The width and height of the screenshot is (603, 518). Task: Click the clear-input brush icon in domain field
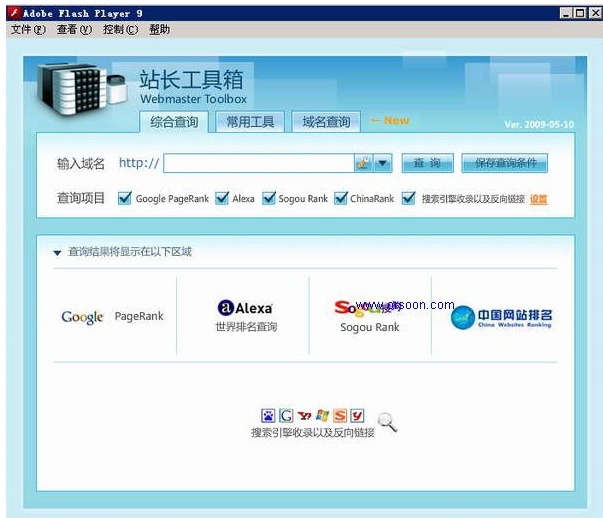[363, 163]
